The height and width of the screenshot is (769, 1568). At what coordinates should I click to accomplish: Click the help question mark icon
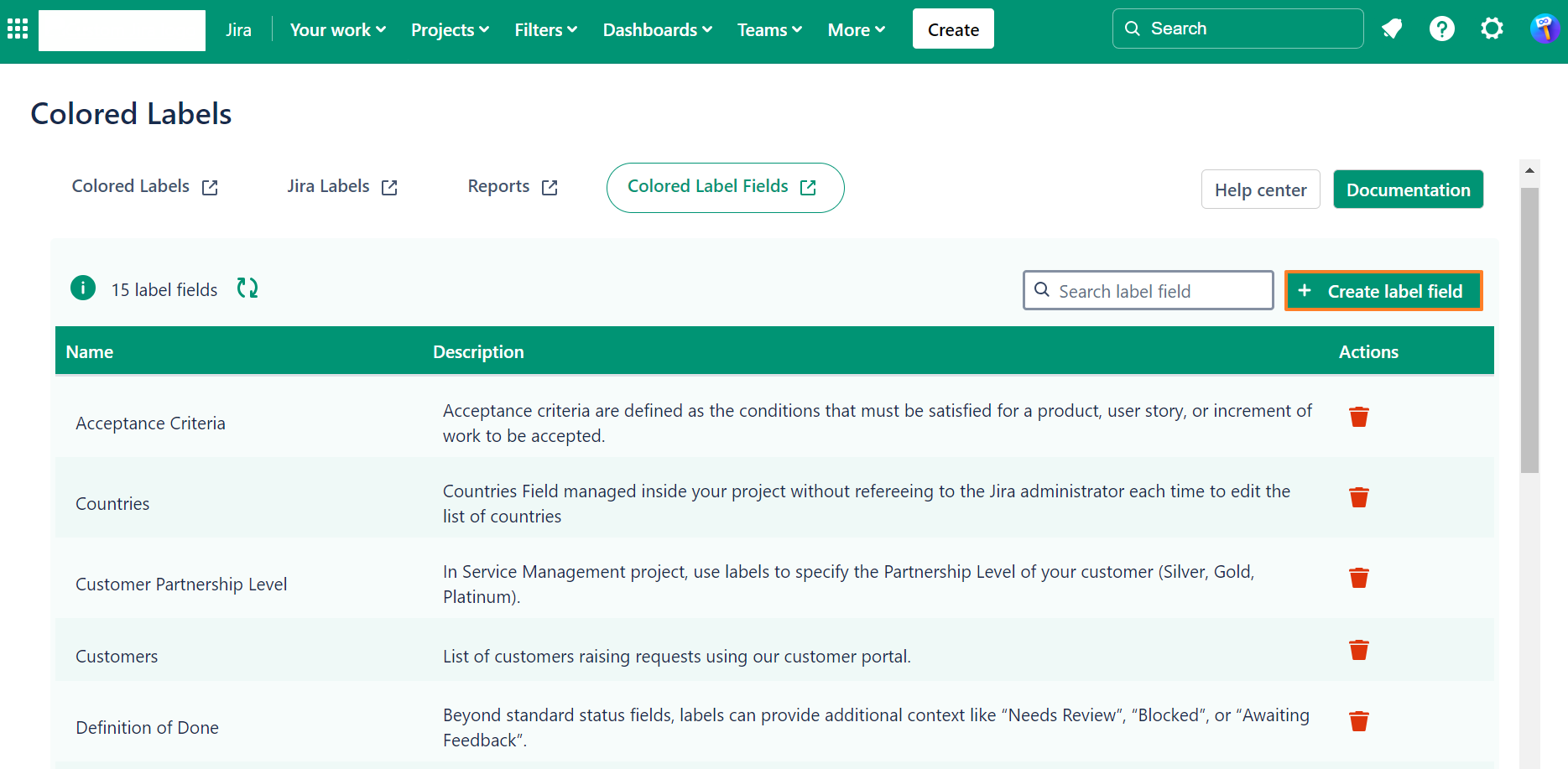click(1441, 29)
